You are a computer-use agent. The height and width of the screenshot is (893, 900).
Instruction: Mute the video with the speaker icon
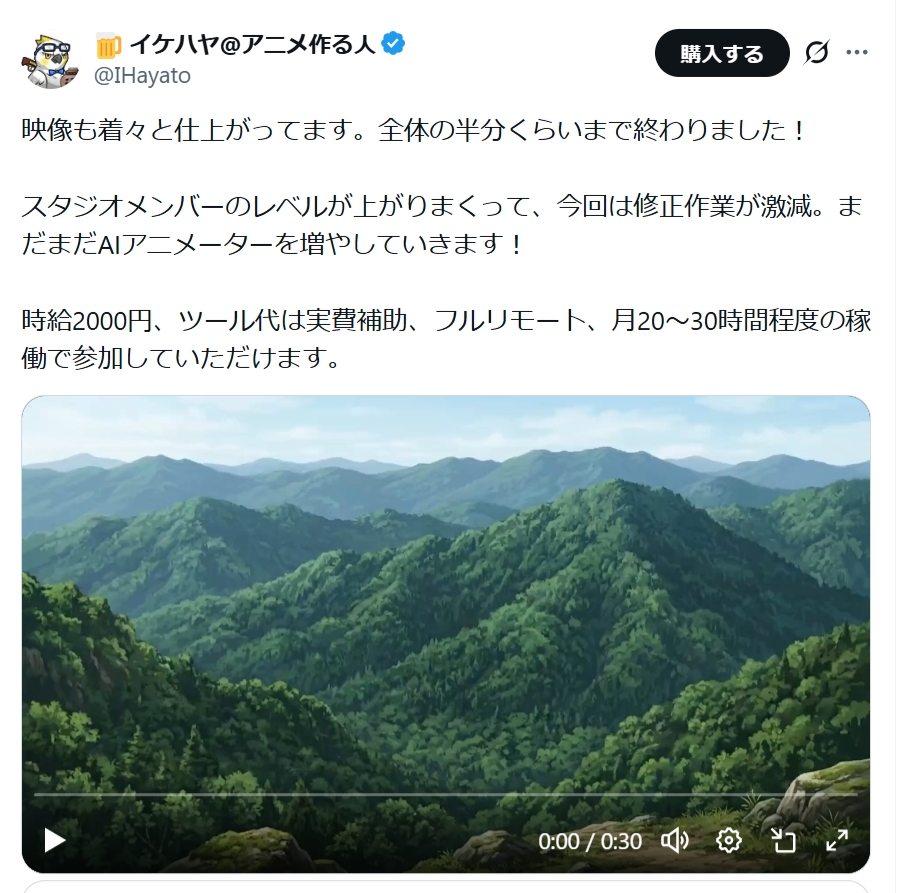(x=675, y=841)
